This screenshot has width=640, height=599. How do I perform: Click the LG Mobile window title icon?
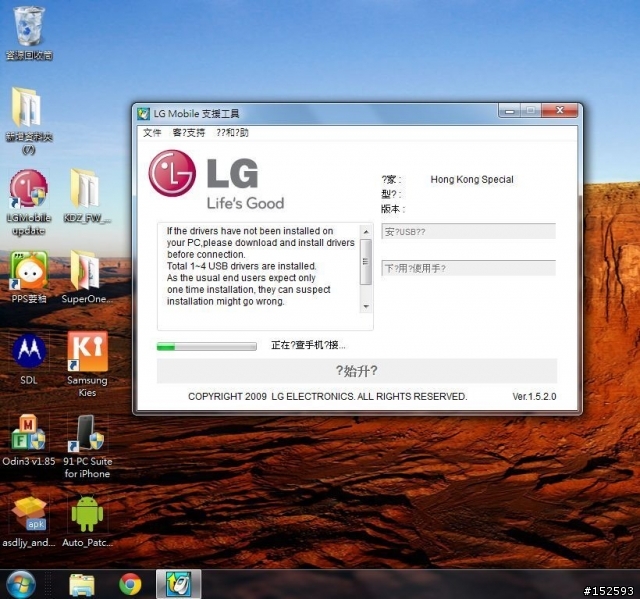pyautogui.click(x=143, y=113)
